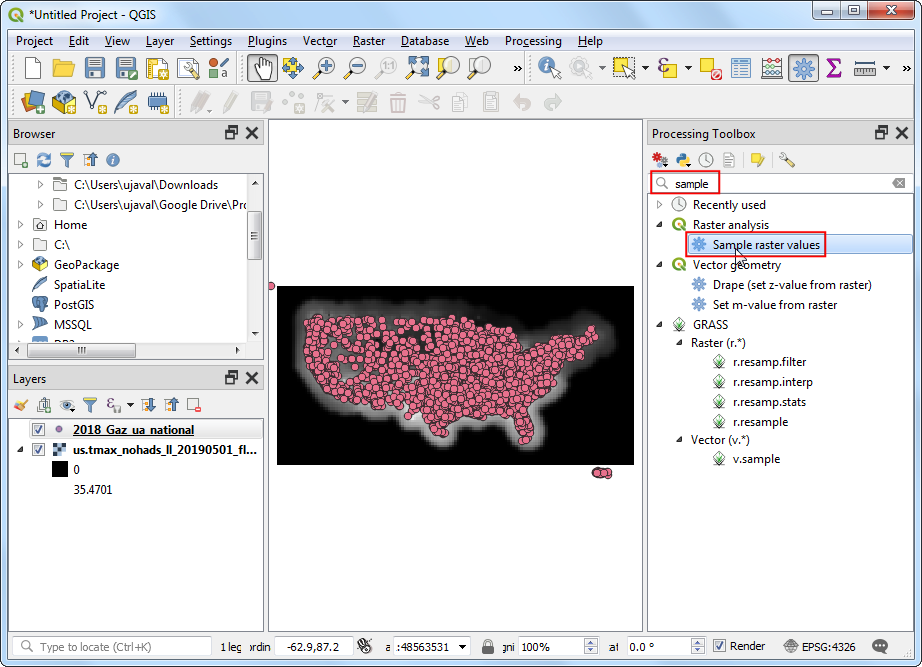The image size is (922, 667).
Task: Select the Pan Map hand tool
Action: tap(262, 68)
